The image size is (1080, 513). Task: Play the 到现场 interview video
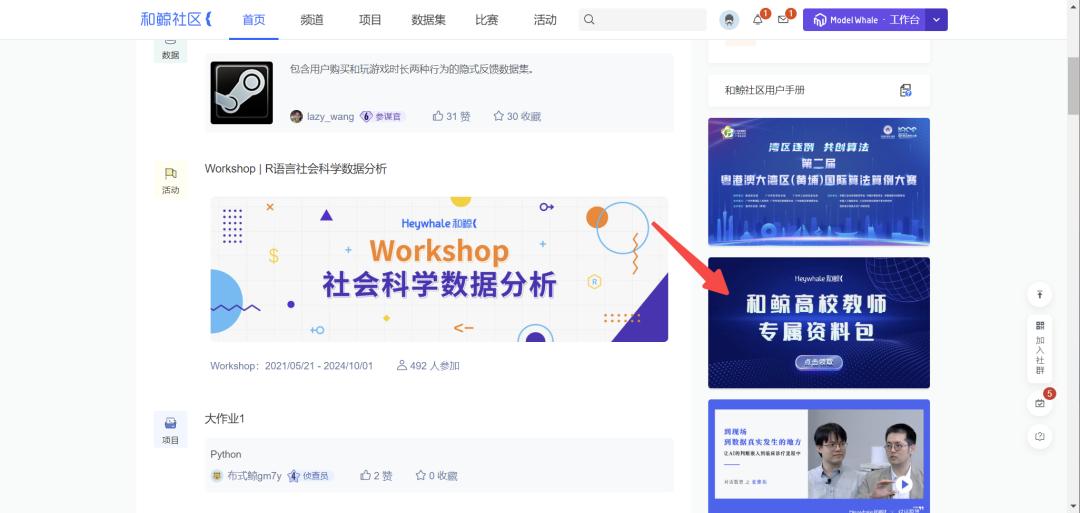(904, 485)
